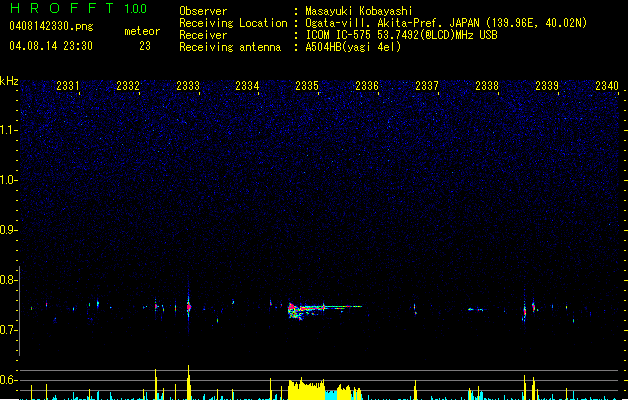
Task: Click the 1.0 frequency axis label
Action: tap(8, 180)
